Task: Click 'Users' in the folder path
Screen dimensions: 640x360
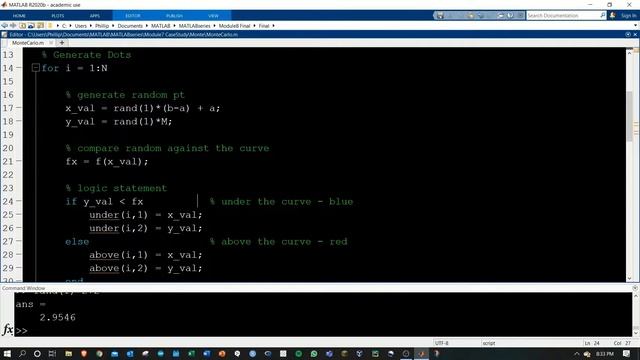Action: (x=80, y=26)
